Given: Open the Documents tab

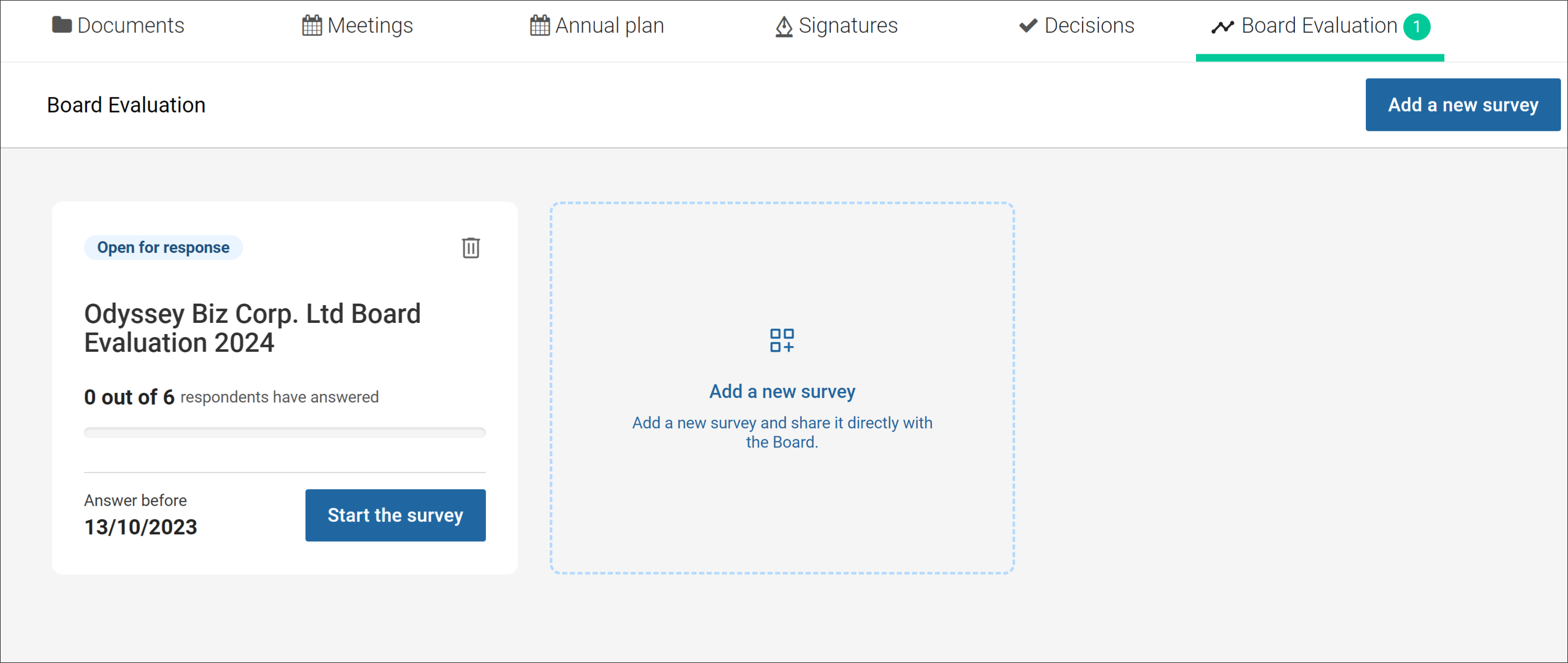Looking at the screenshot, I should pos(131,25).
